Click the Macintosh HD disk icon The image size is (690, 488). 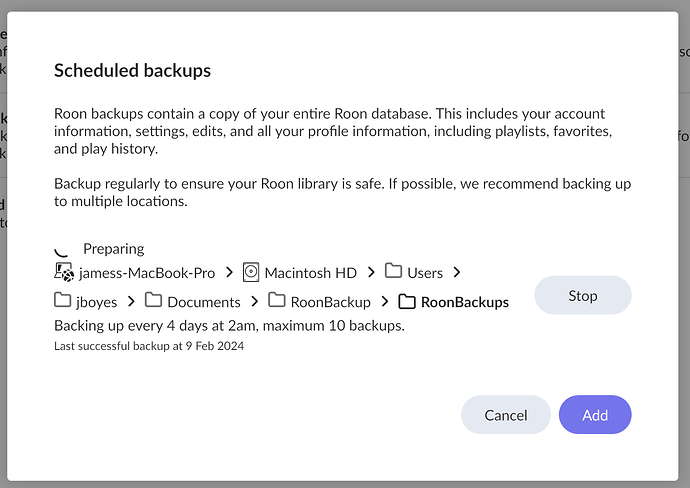pos(251,272)
